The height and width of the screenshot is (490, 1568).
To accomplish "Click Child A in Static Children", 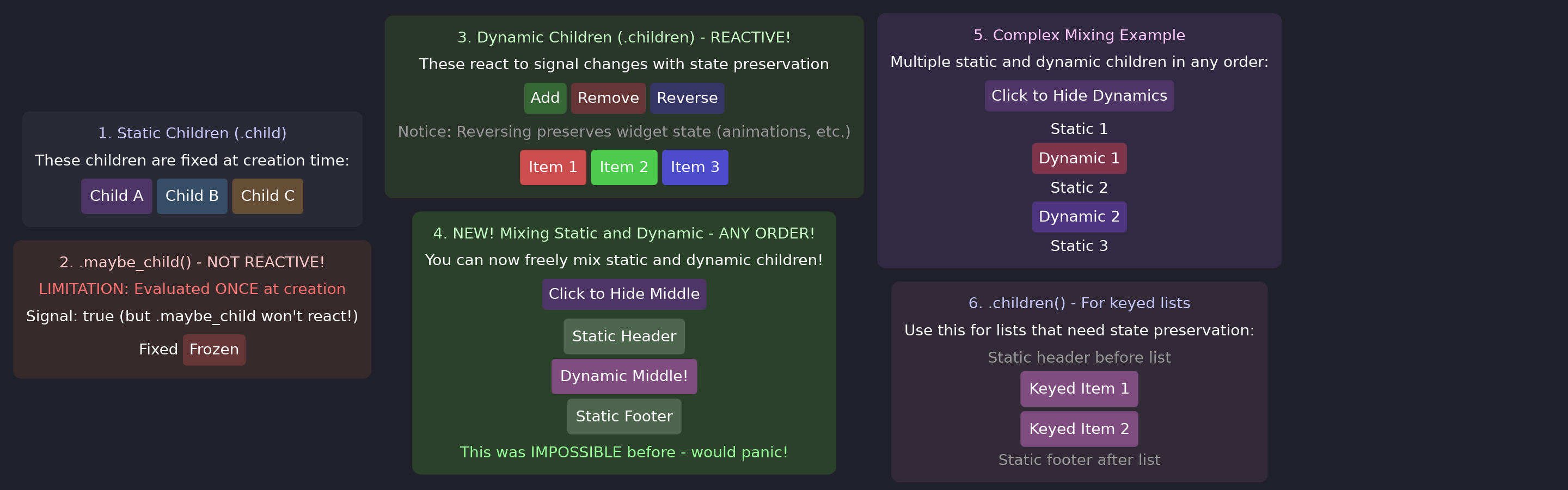I will 117,196.
